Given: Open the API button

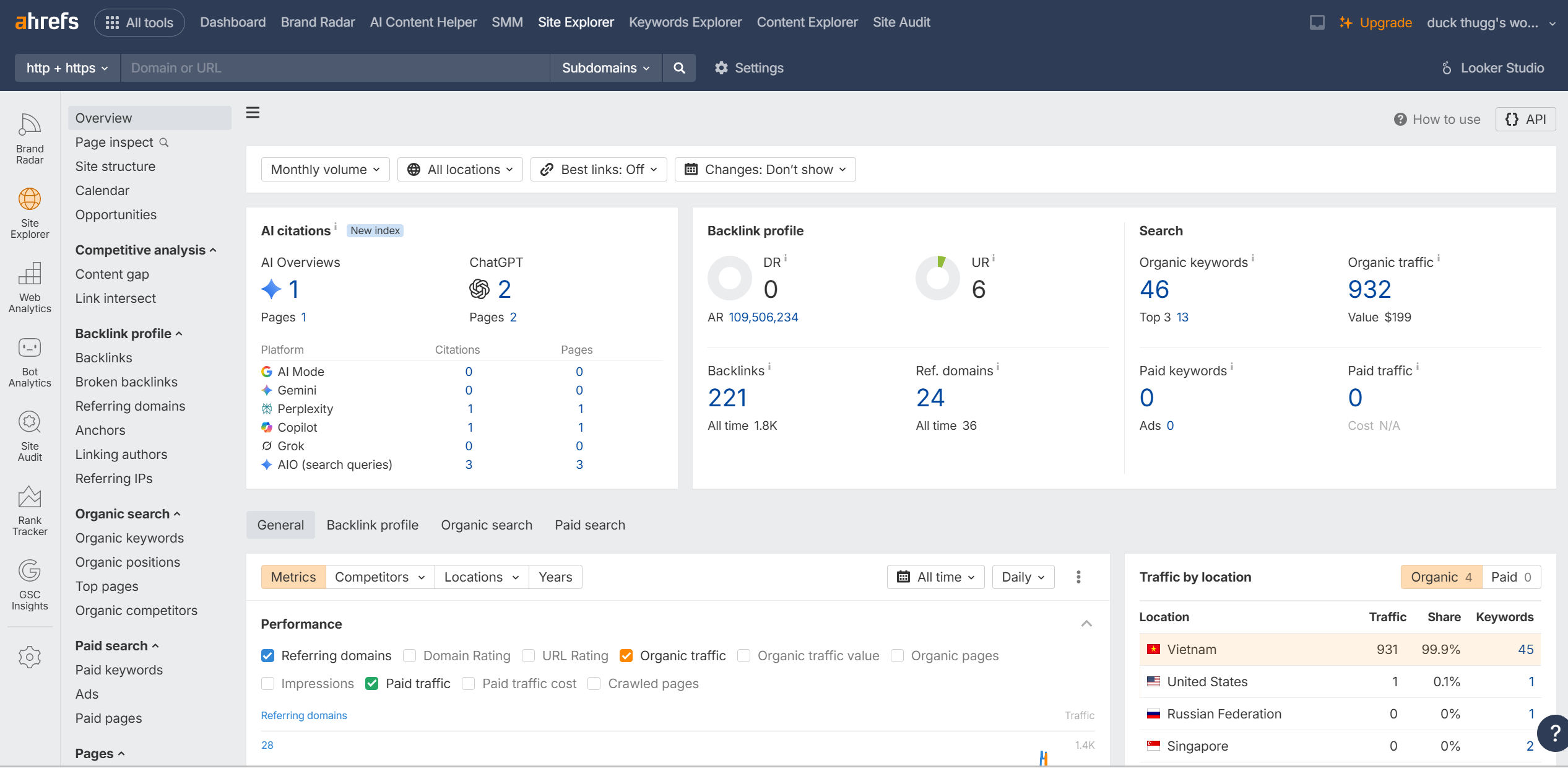Looking at the screenshot, I should pos(1525,119).
